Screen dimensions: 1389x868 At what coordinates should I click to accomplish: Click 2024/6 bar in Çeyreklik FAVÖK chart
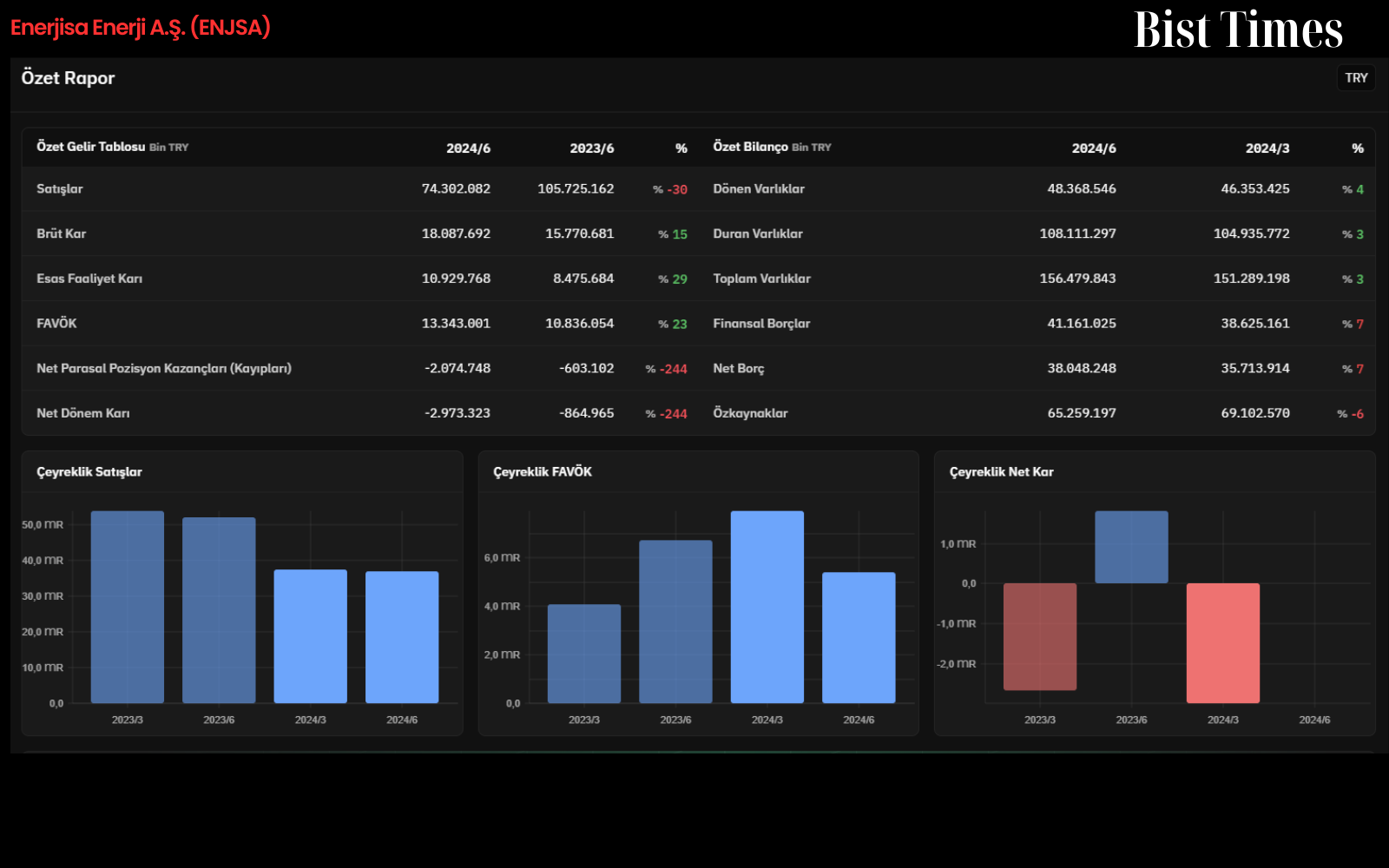click(859, 637)
